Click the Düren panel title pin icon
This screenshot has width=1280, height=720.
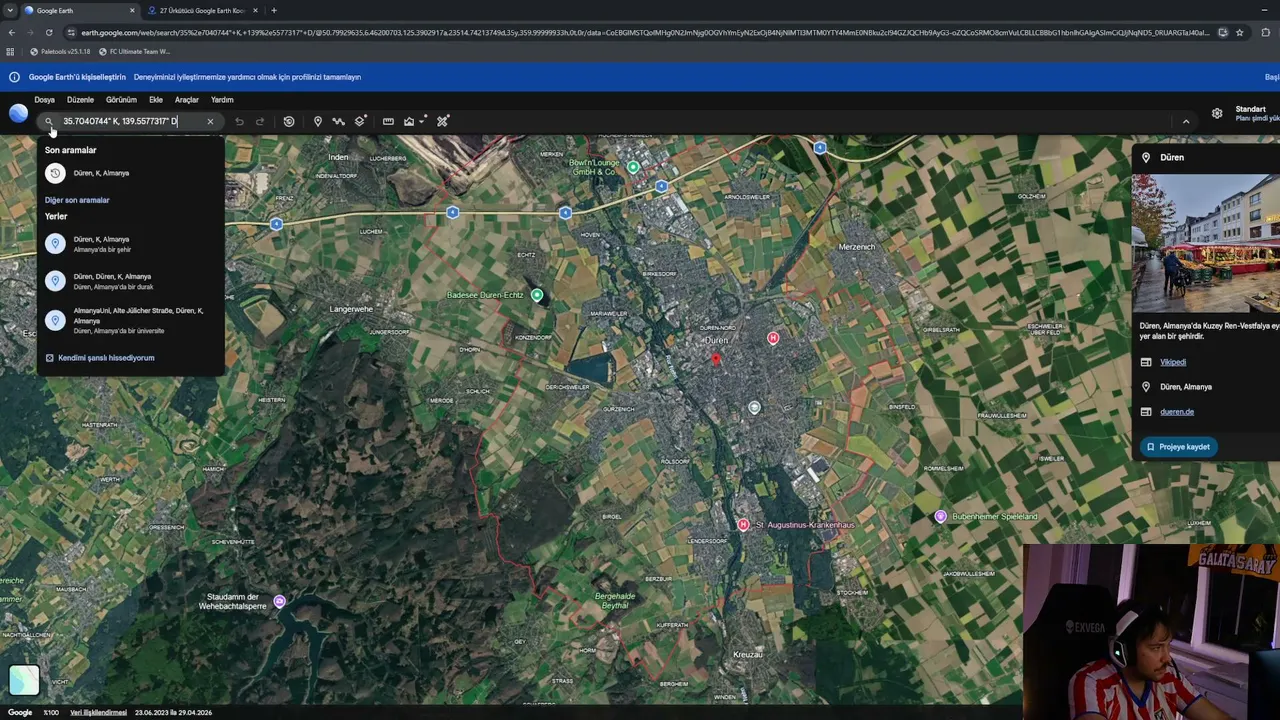[1146, 158]
